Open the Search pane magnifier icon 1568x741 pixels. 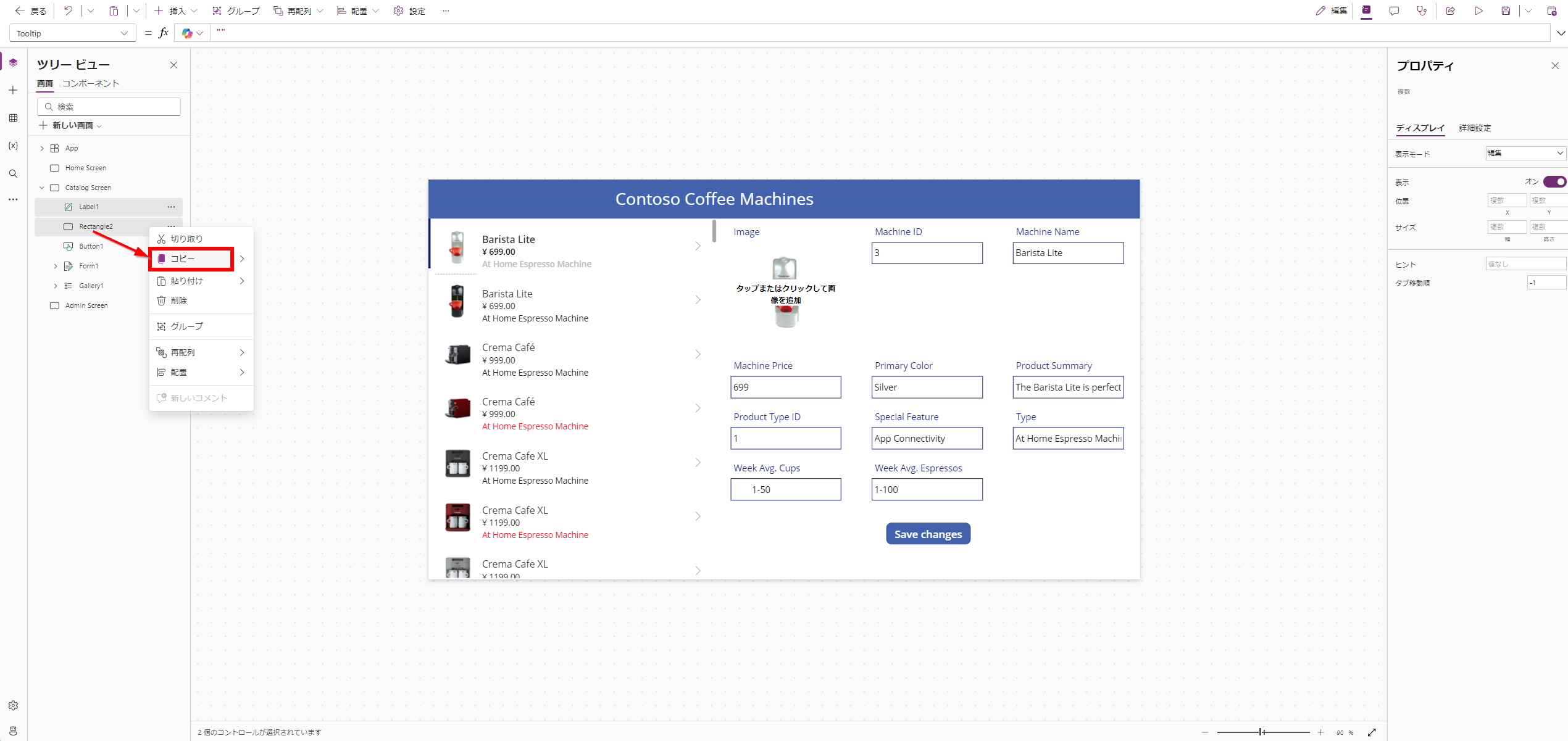coord(13,173)
